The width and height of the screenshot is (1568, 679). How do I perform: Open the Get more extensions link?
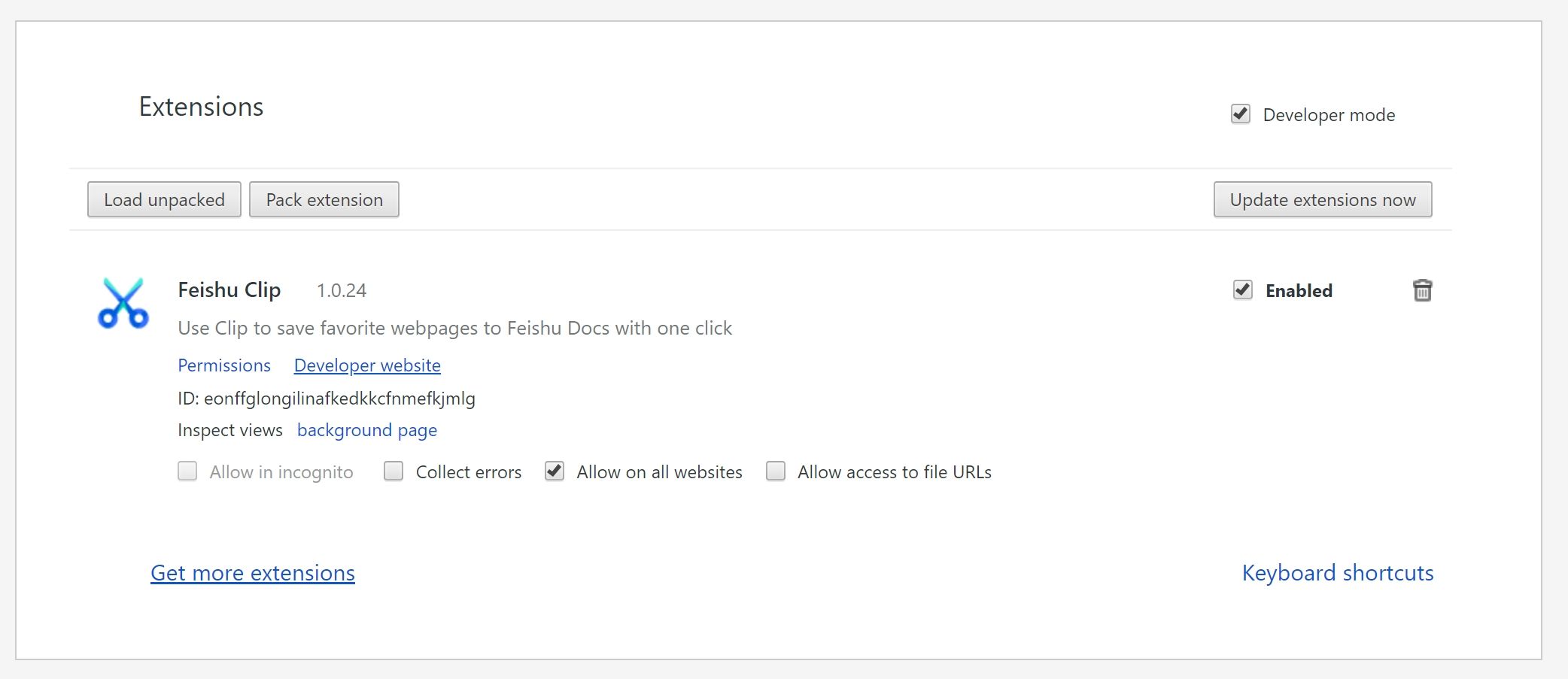[253, 573]
